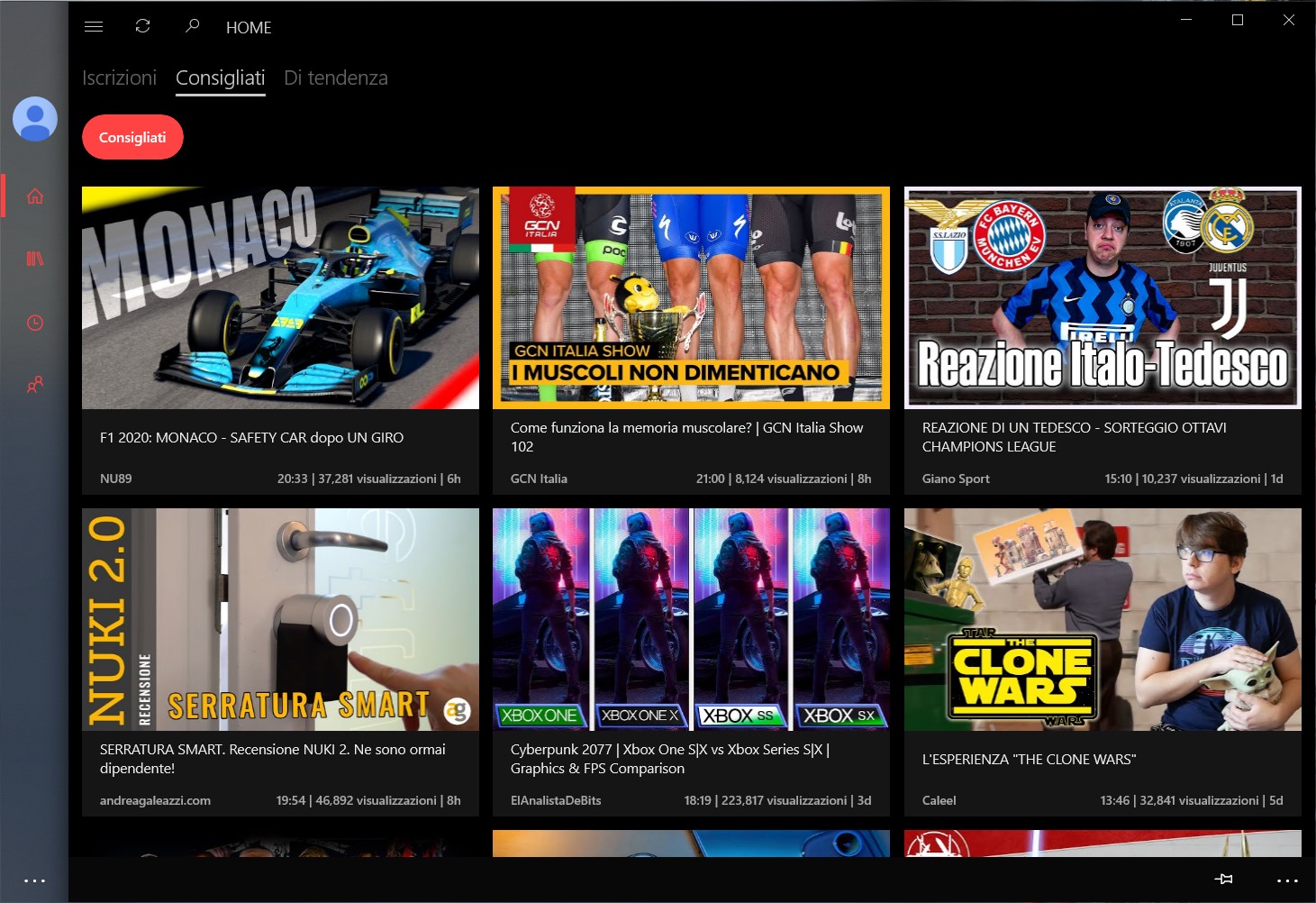Select the Consigliati tab
The image size is (1316, 903).
pyautogui.click(x=221, y=78)
